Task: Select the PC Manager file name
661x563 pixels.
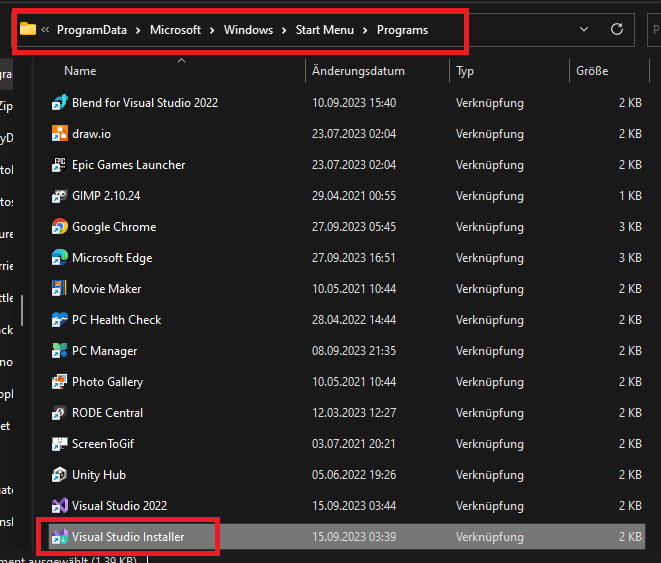Action: [105, 351]
